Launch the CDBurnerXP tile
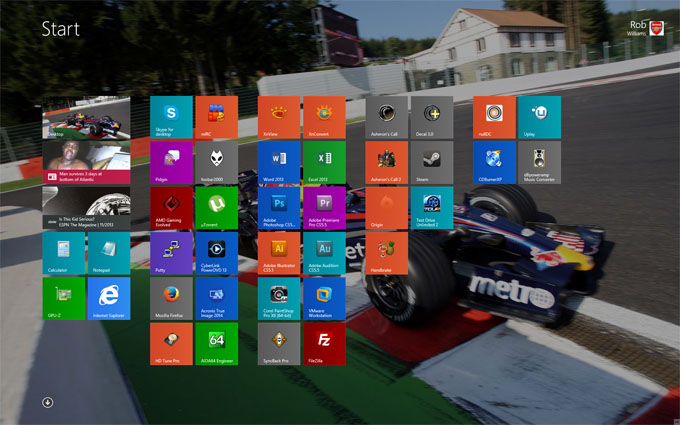The height and width of the screenshot is (425, 680). click(494, 163)
